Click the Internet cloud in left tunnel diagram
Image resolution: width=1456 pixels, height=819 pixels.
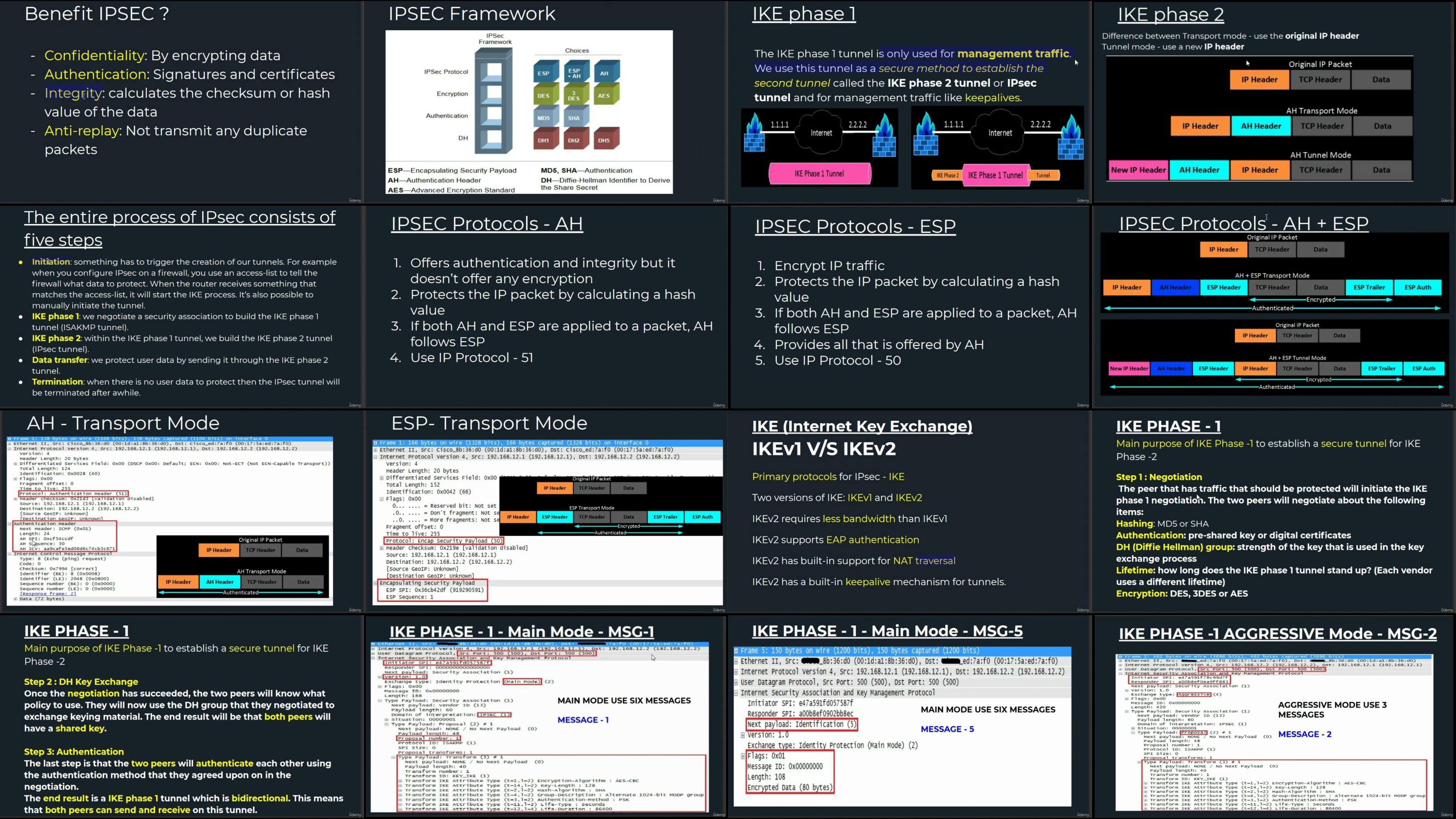(821, 133)
